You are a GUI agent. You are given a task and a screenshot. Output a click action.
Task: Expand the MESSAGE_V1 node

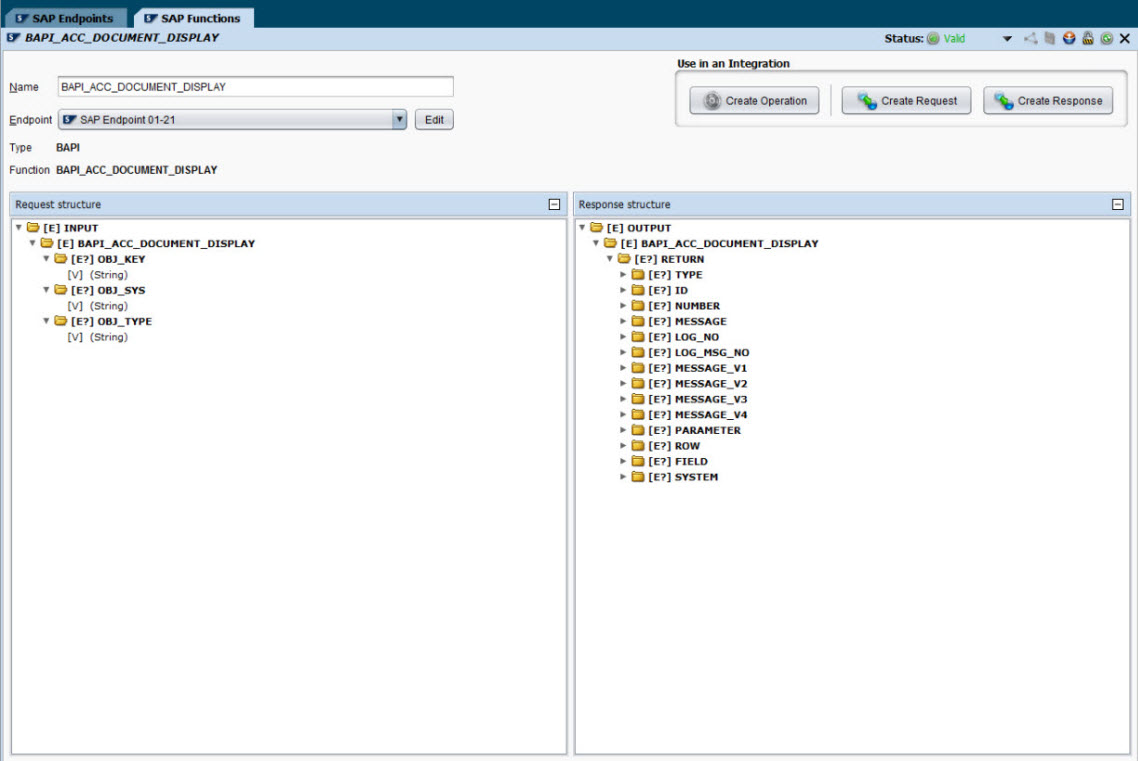tap(623, 368)
